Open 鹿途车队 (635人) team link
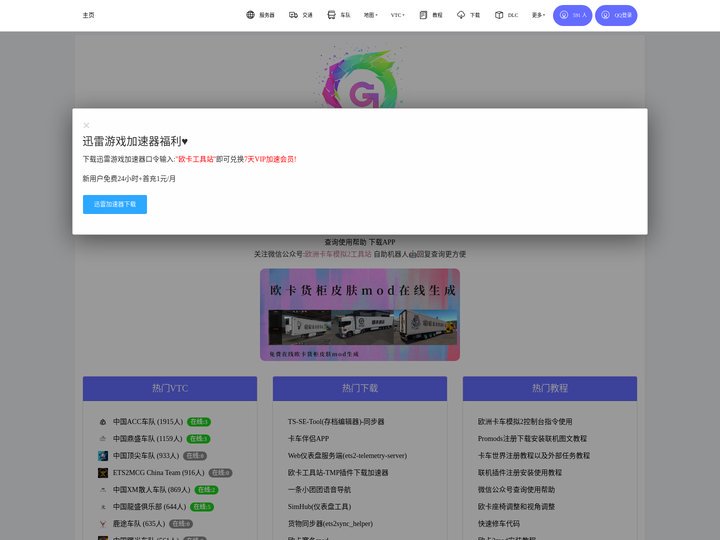720x540 pixels. pyautogui.click(x=139, y=523)
